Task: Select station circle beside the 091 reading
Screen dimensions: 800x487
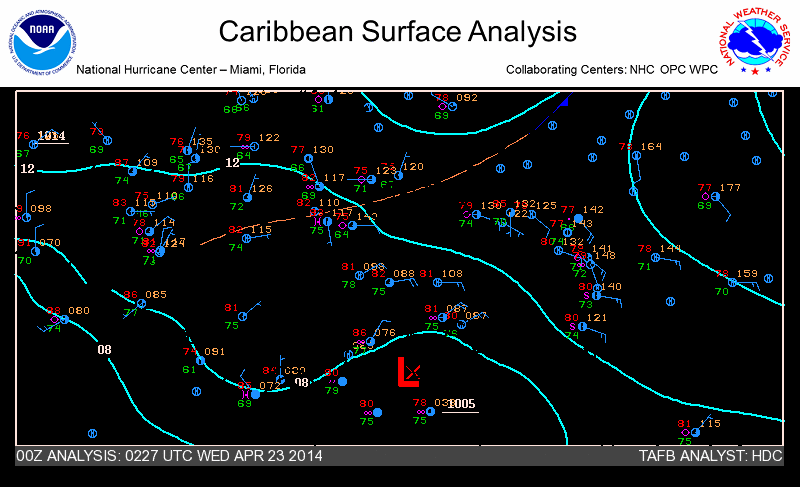Action: [201, 361]
